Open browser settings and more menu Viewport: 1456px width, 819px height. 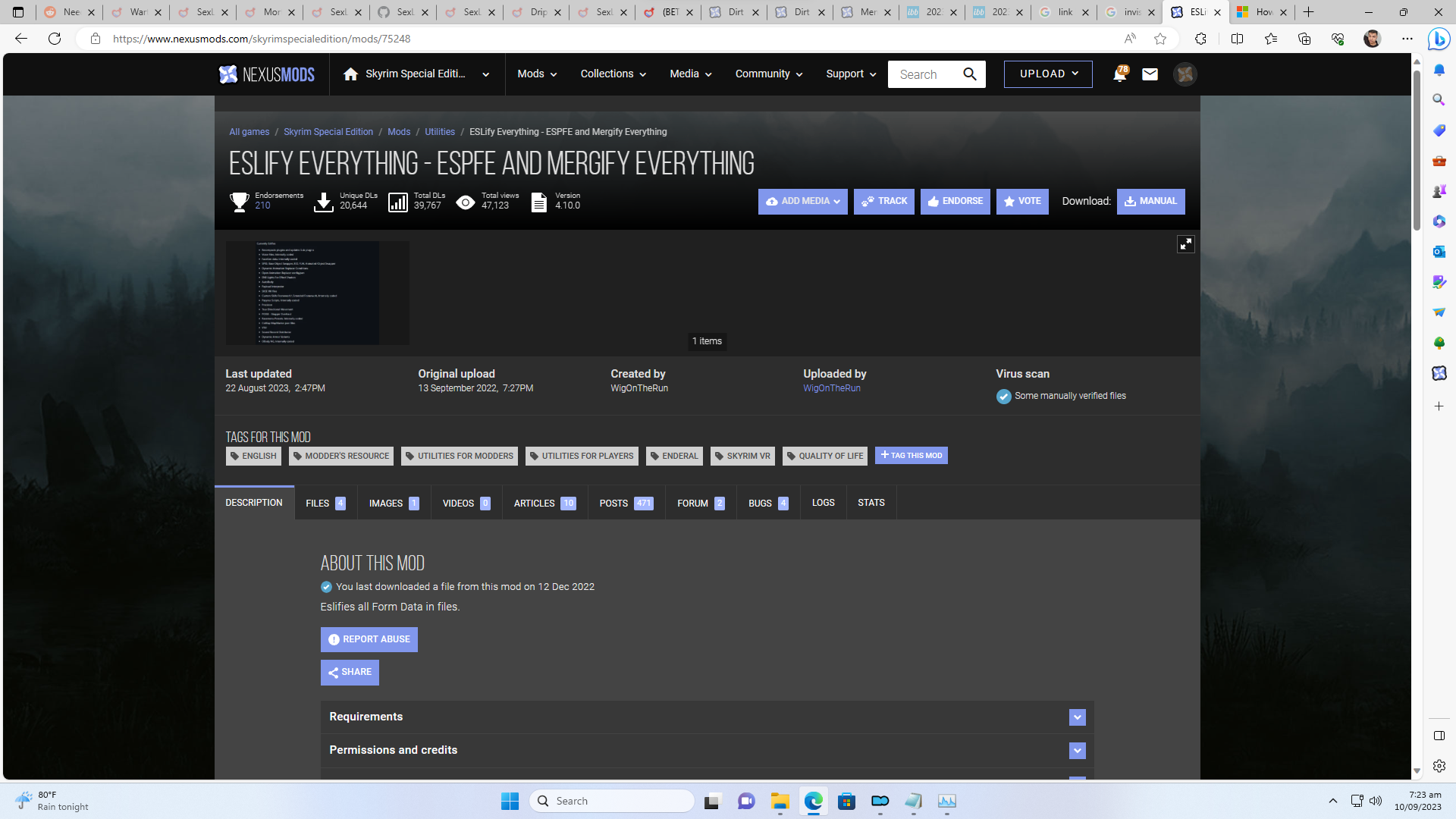click(1407, 39)
